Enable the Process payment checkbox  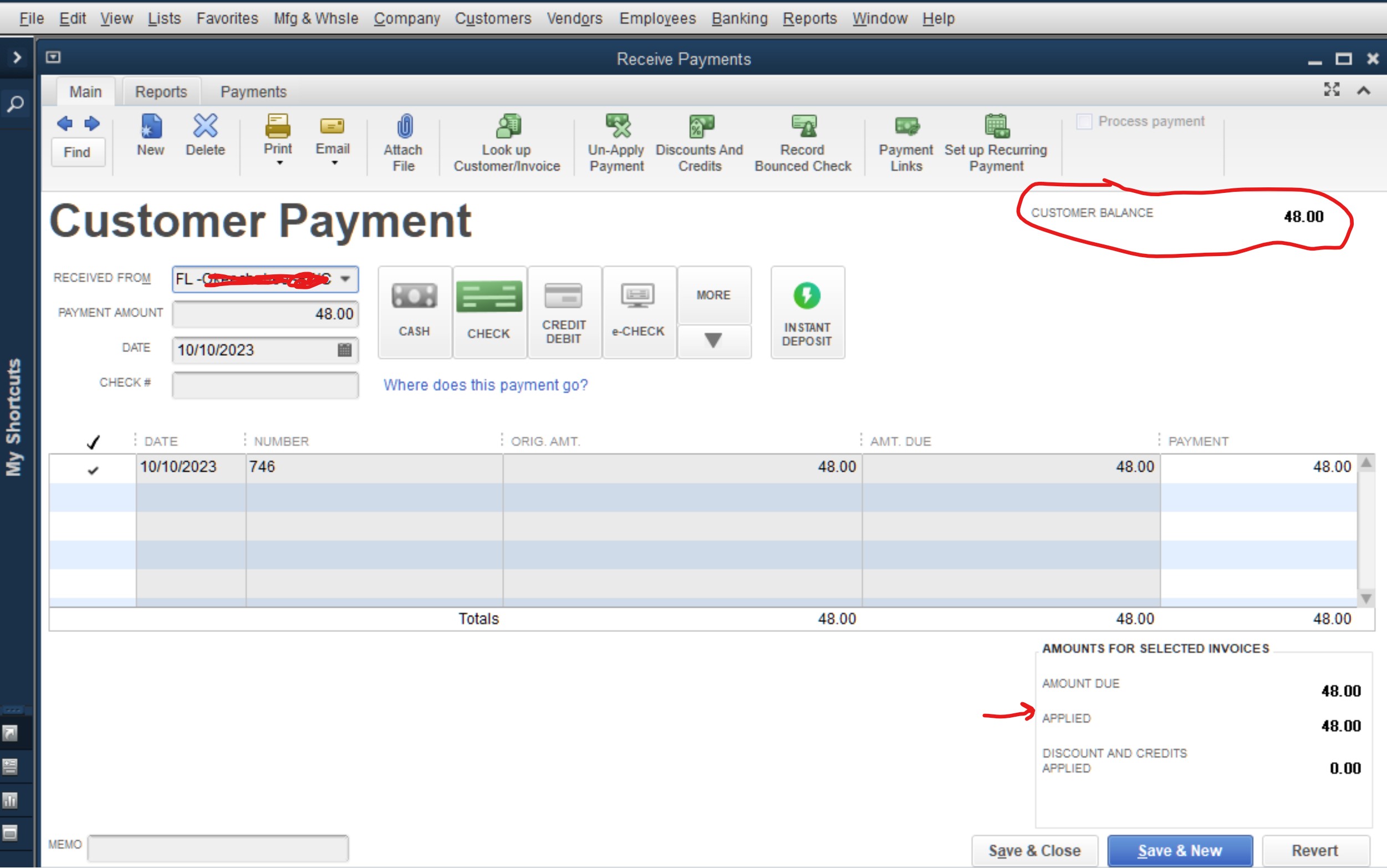(x=1084, y=121)
